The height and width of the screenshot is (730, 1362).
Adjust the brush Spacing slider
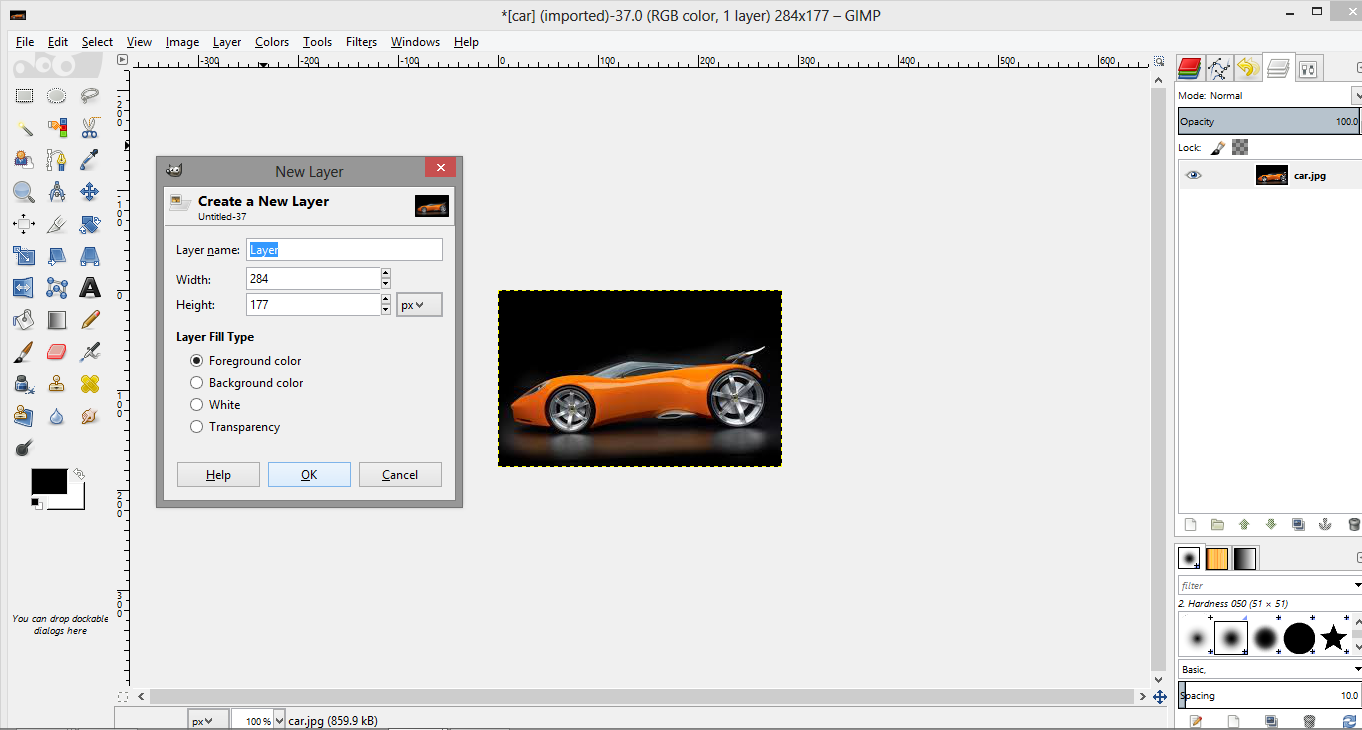point(1269,695)
